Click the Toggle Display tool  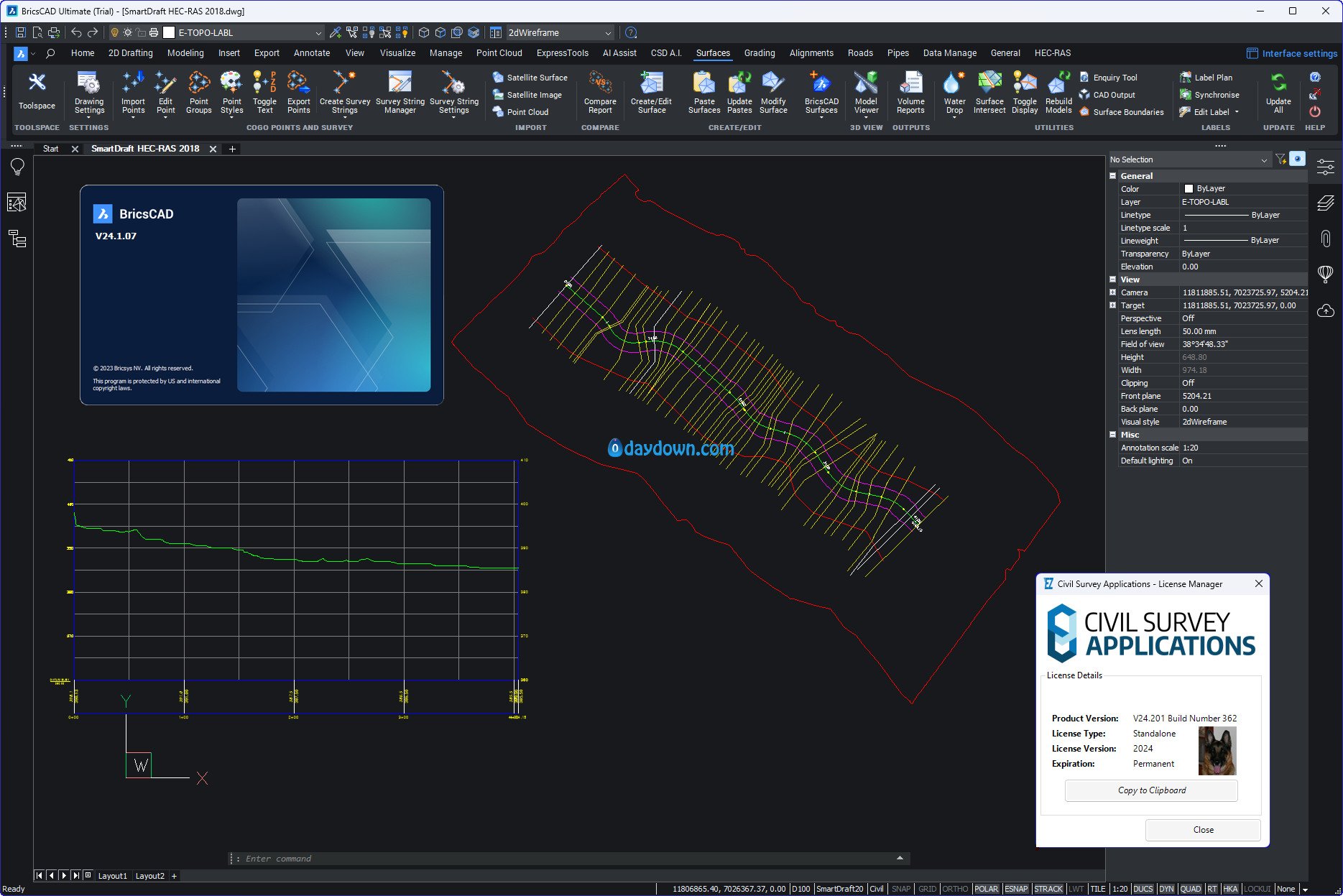coord(1025,93)
